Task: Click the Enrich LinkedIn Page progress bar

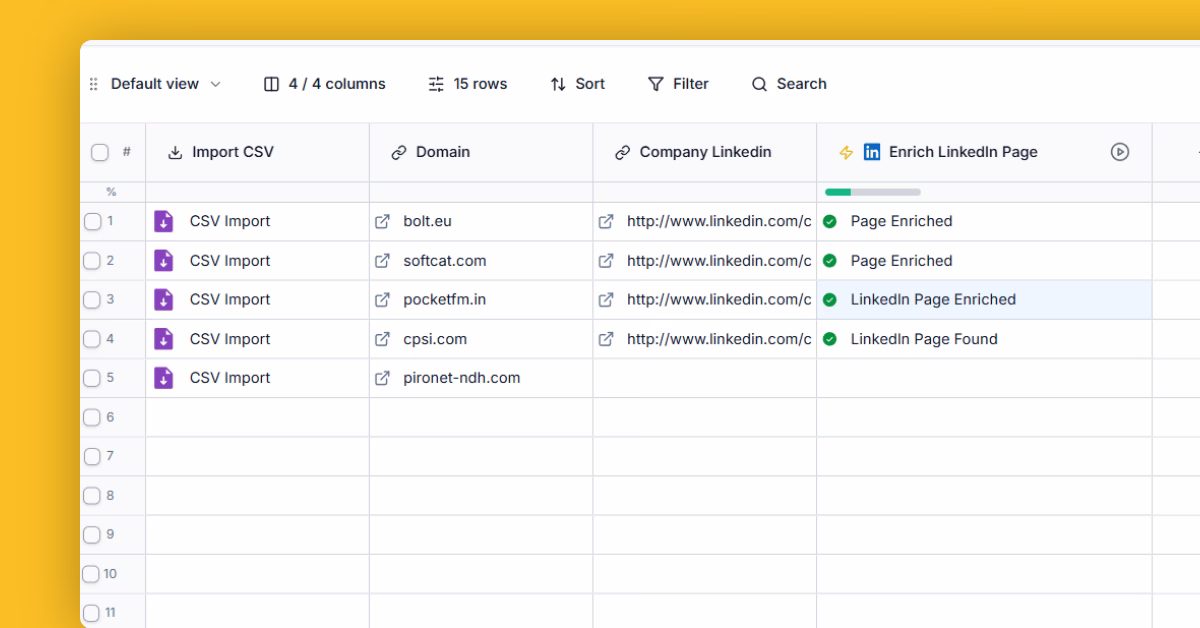Action: (873, 192)
